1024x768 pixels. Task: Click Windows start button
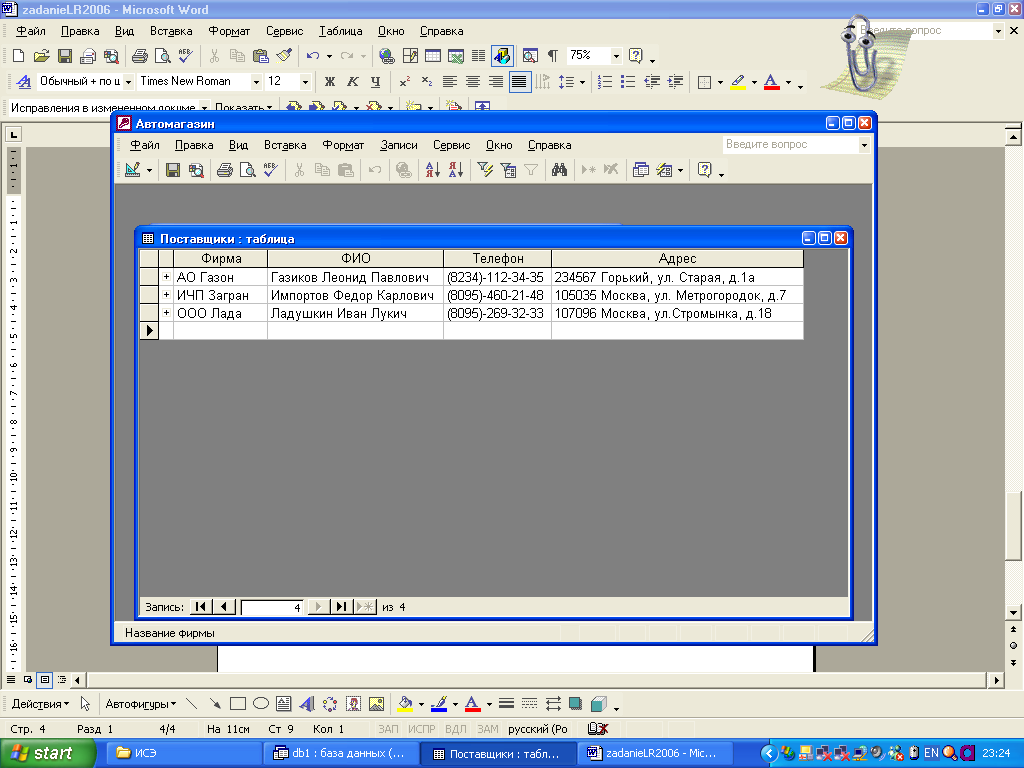[x=47, y=753]
